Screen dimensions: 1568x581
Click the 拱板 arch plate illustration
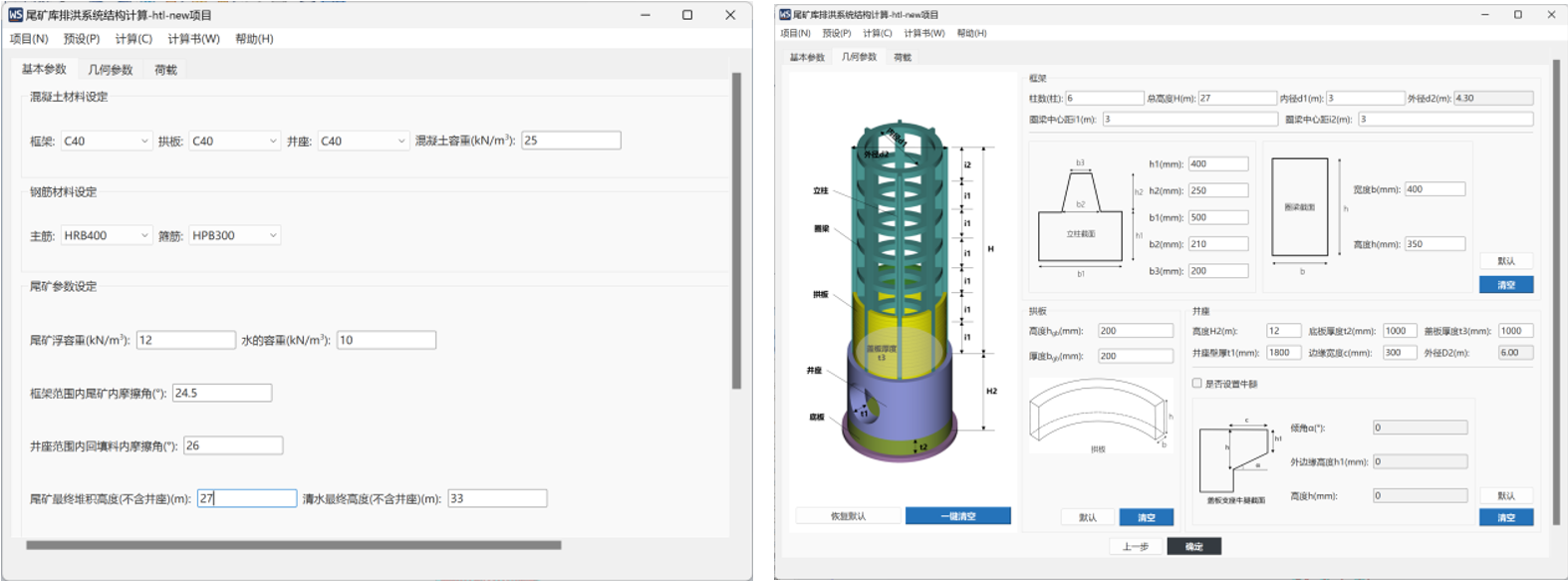point(1098,414)
